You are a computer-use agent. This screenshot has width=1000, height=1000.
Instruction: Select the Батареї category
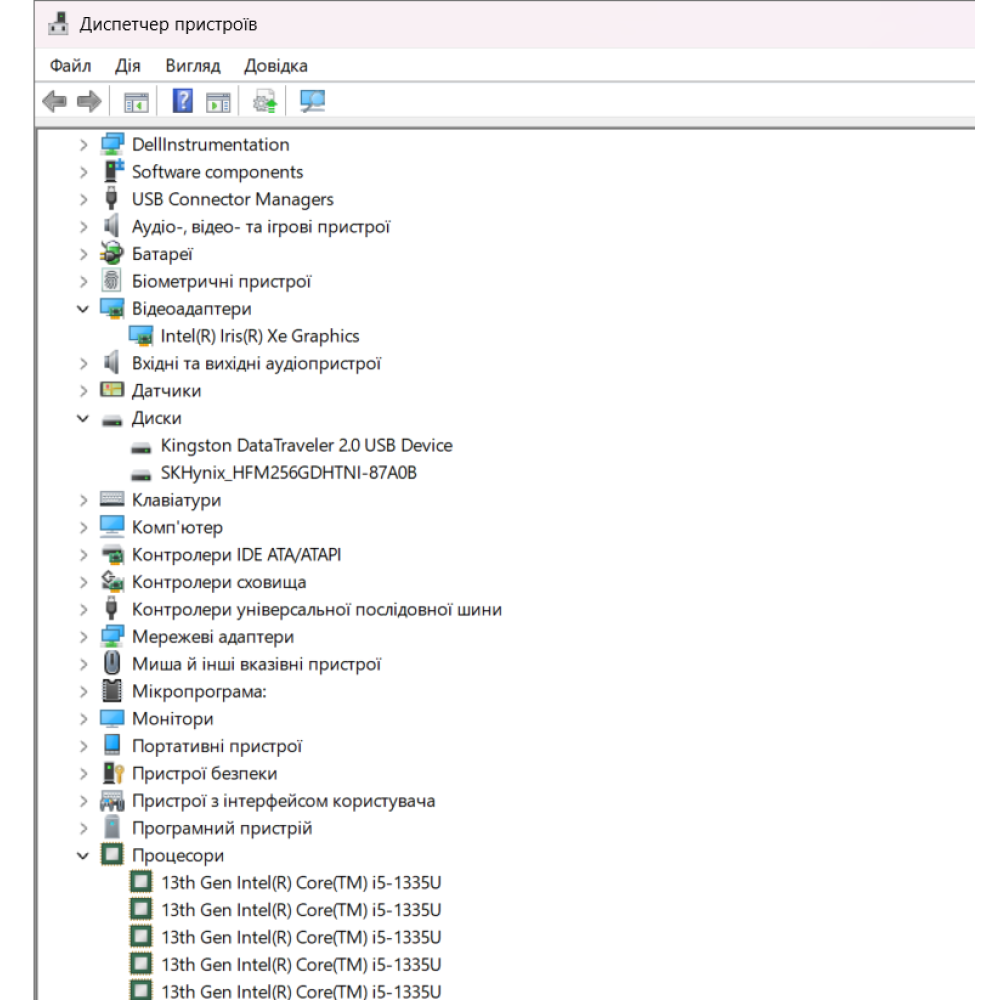(x=162, y=254)
